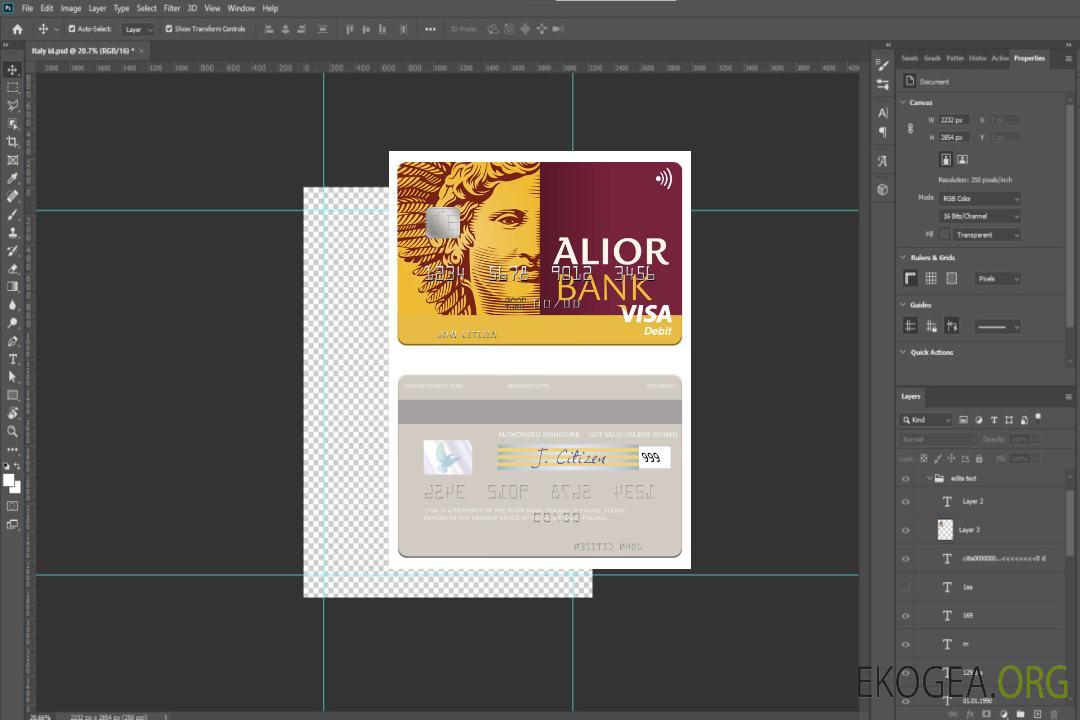The height and width of the screenshot is (720, 1080).
Task: Toggle the Auto-Select checkbox
Action: (72, 29)
